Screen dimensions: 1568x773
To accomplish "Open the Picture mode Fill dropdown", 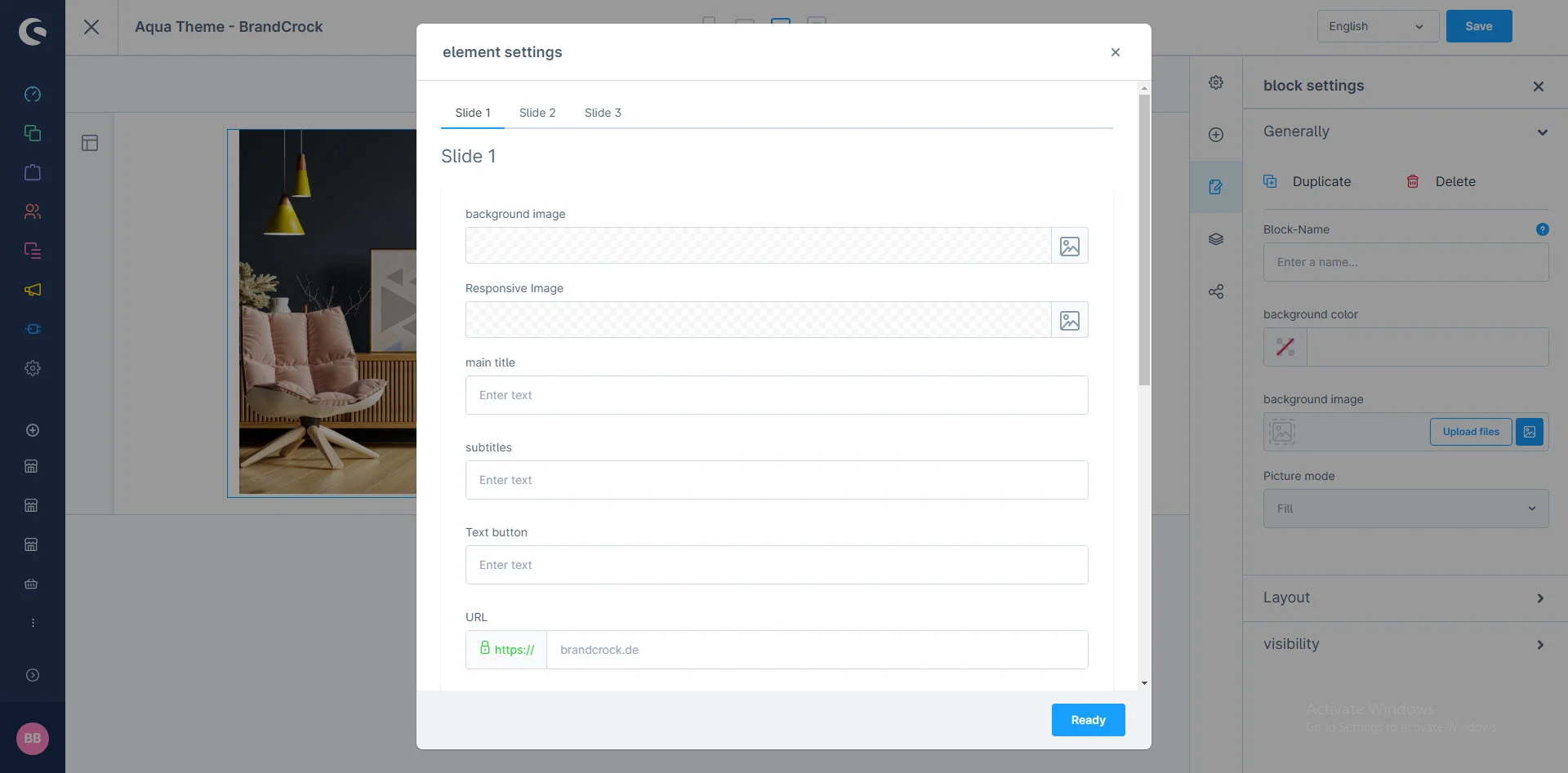I will point(1405,509).
